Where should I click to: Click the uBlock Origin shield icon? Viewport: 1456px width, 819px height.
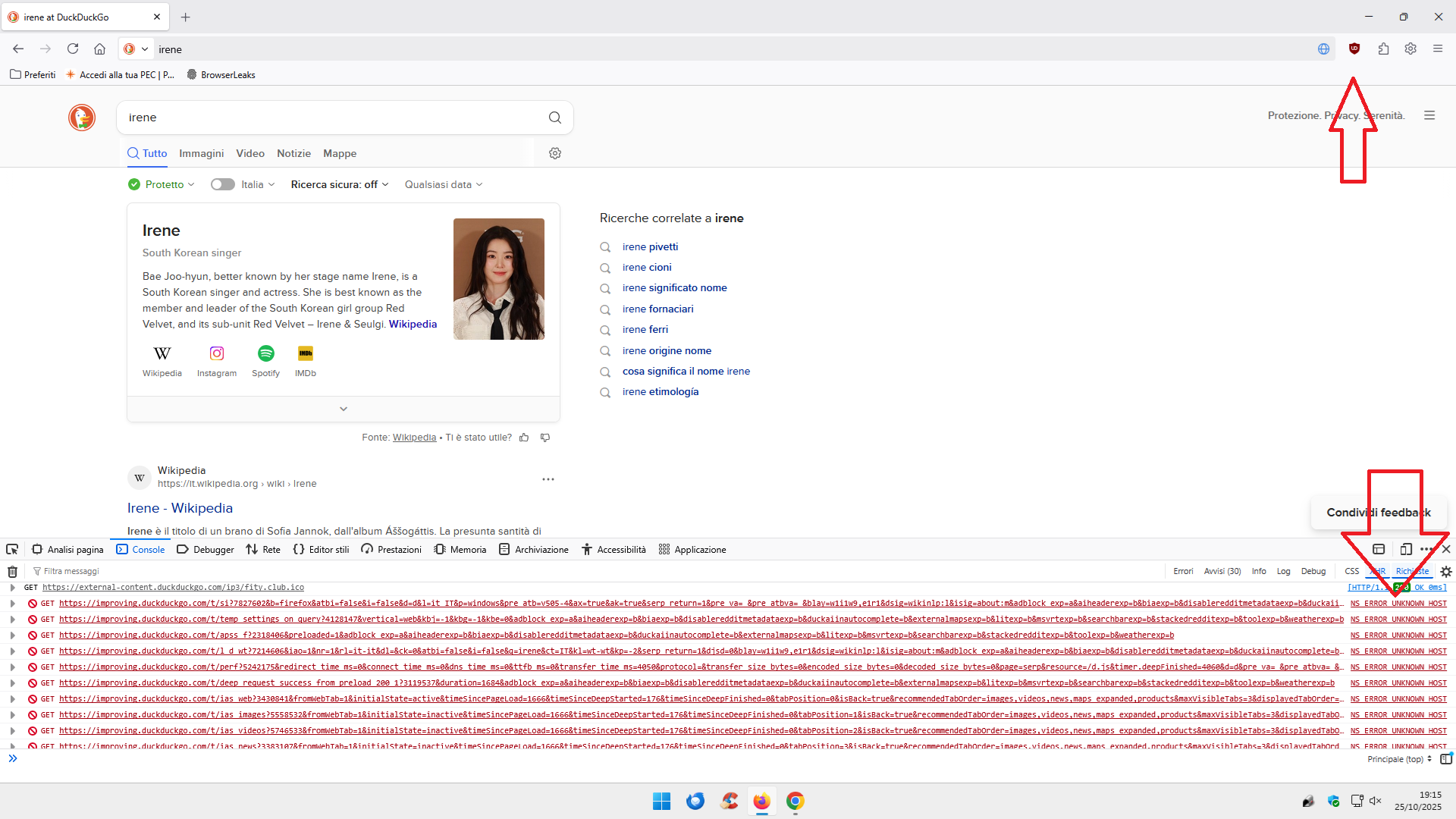1354,49
